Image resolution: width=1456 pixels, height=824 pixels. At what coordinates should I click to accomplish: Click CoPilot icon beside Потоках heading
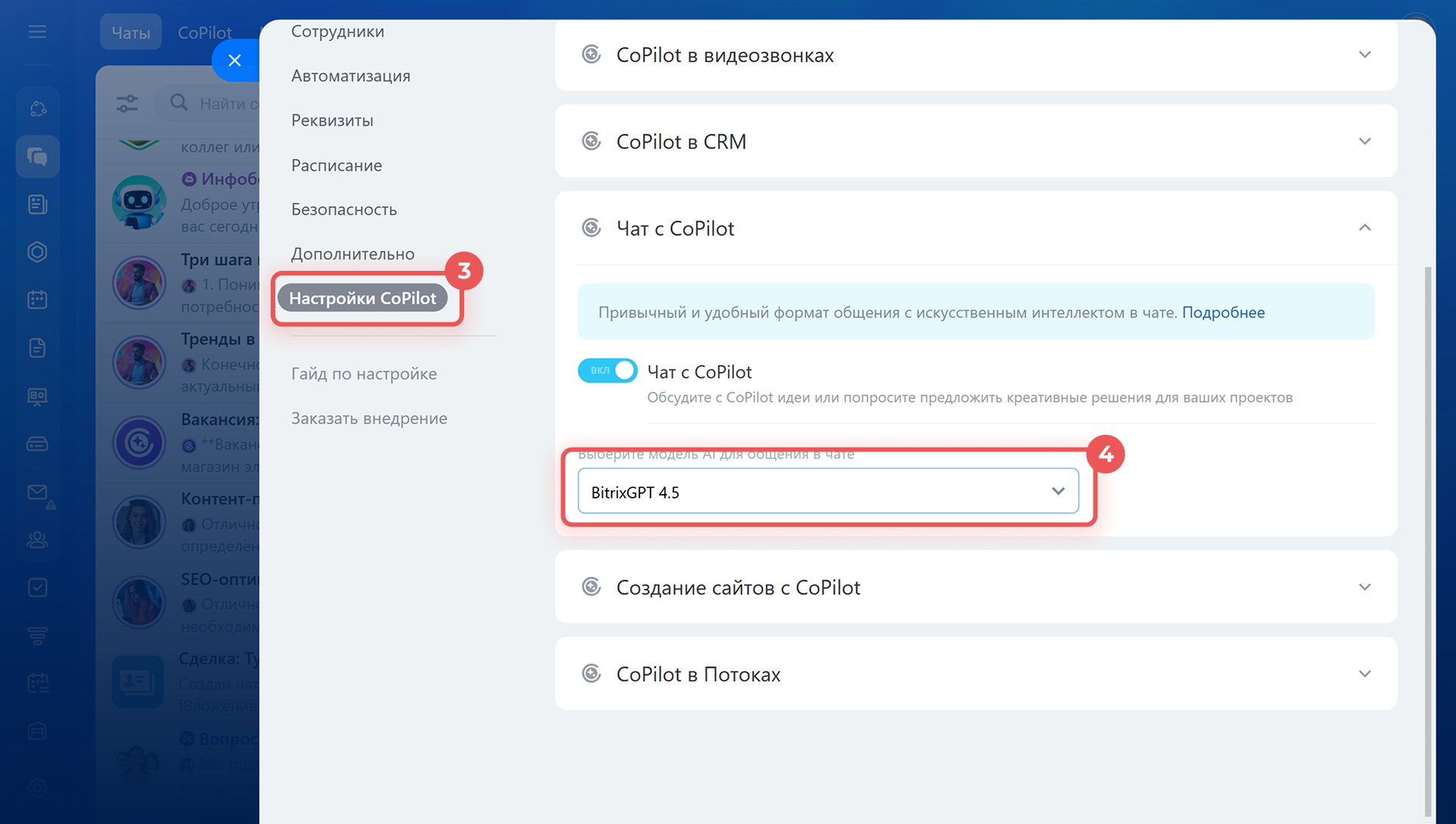tap(591, 673)
